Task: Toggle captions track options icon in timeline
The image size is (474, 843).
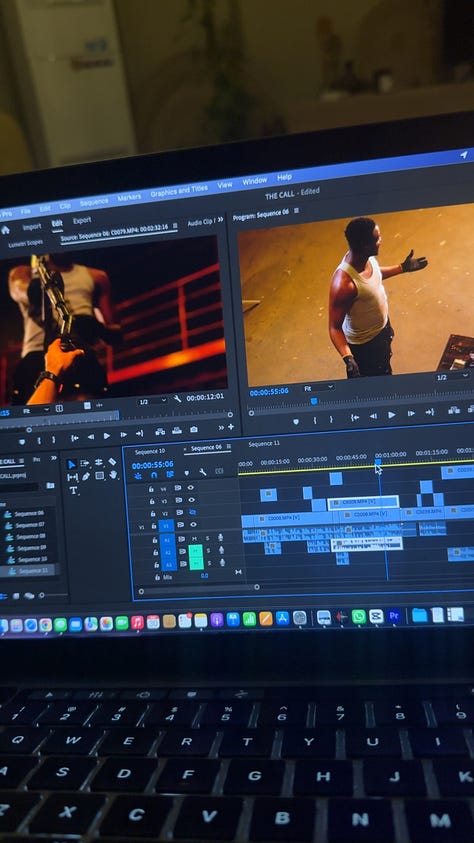Action: click(219, 471)
